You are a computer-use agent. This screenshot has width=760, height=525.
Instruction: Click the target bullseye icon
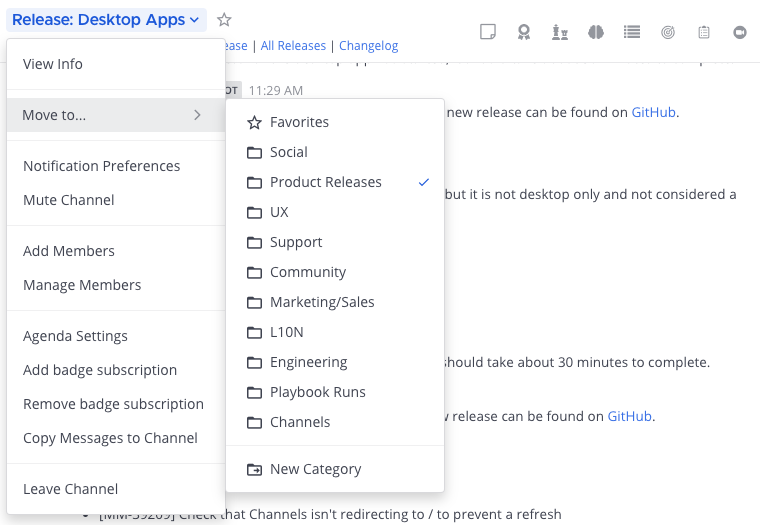(668, 32)
